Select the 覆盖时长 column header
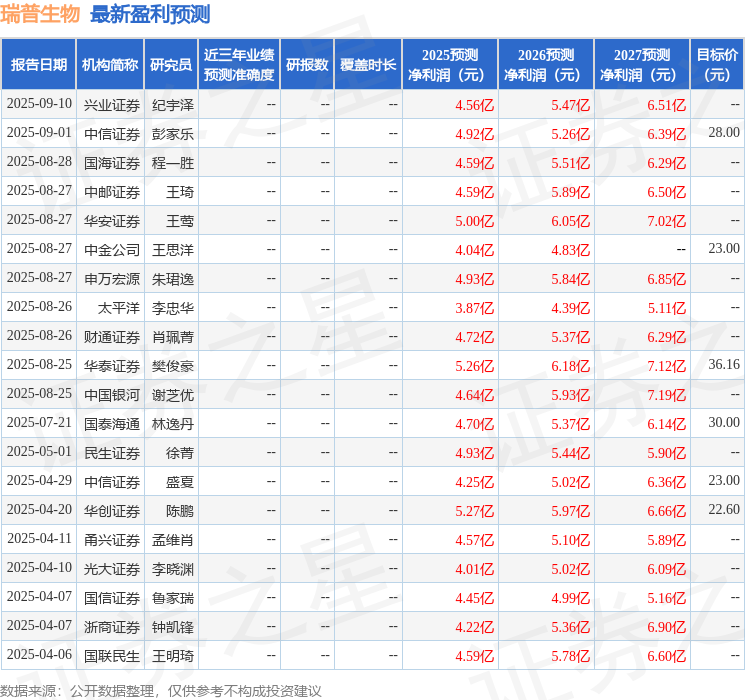745x700 pixels. coord(368,65)
